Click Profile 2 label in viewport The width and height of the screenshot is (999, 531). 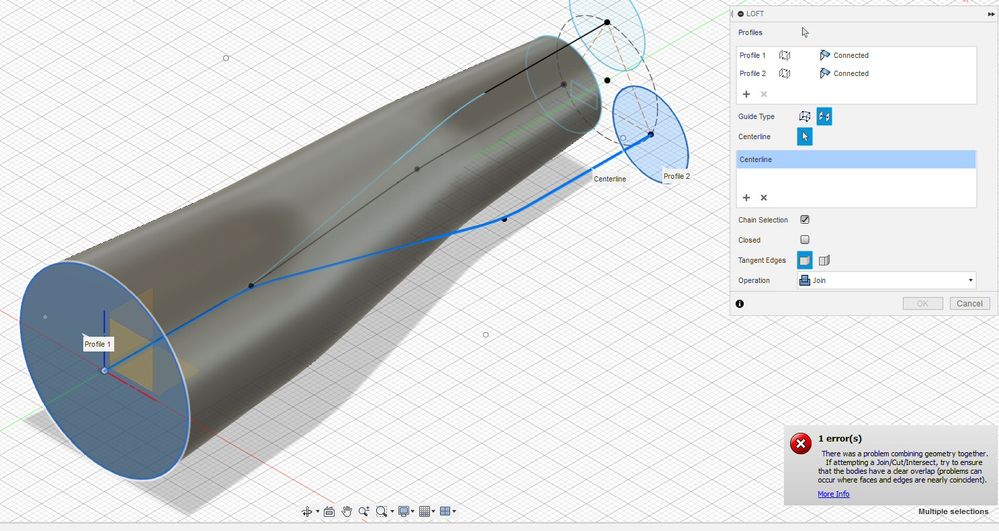click(x=677, y=176)
